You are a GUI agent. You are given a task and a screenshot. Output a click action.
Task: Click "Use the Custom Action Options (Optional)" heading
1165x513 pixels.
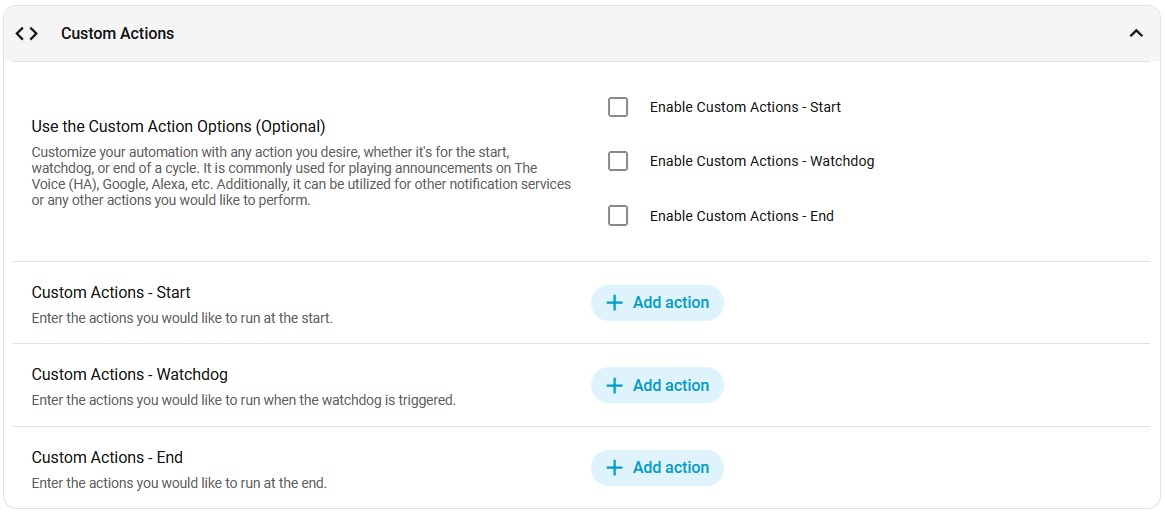178,127
